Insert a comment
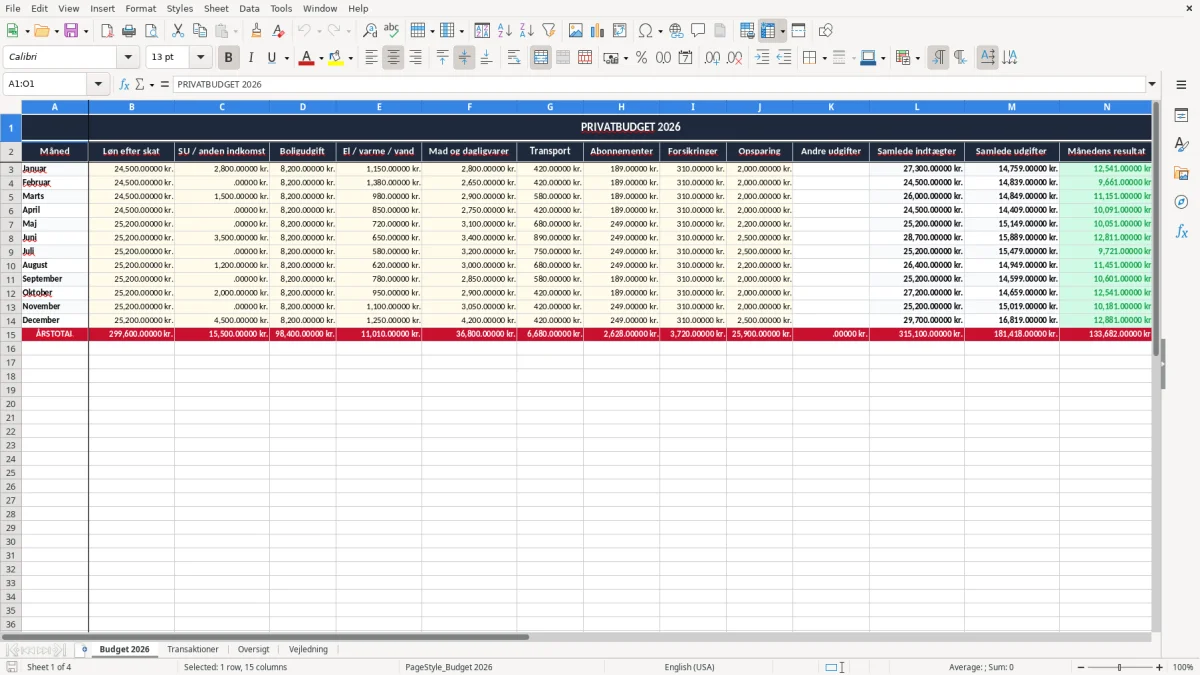Screen dimensions: 1200x675 (x=698, y=31)
